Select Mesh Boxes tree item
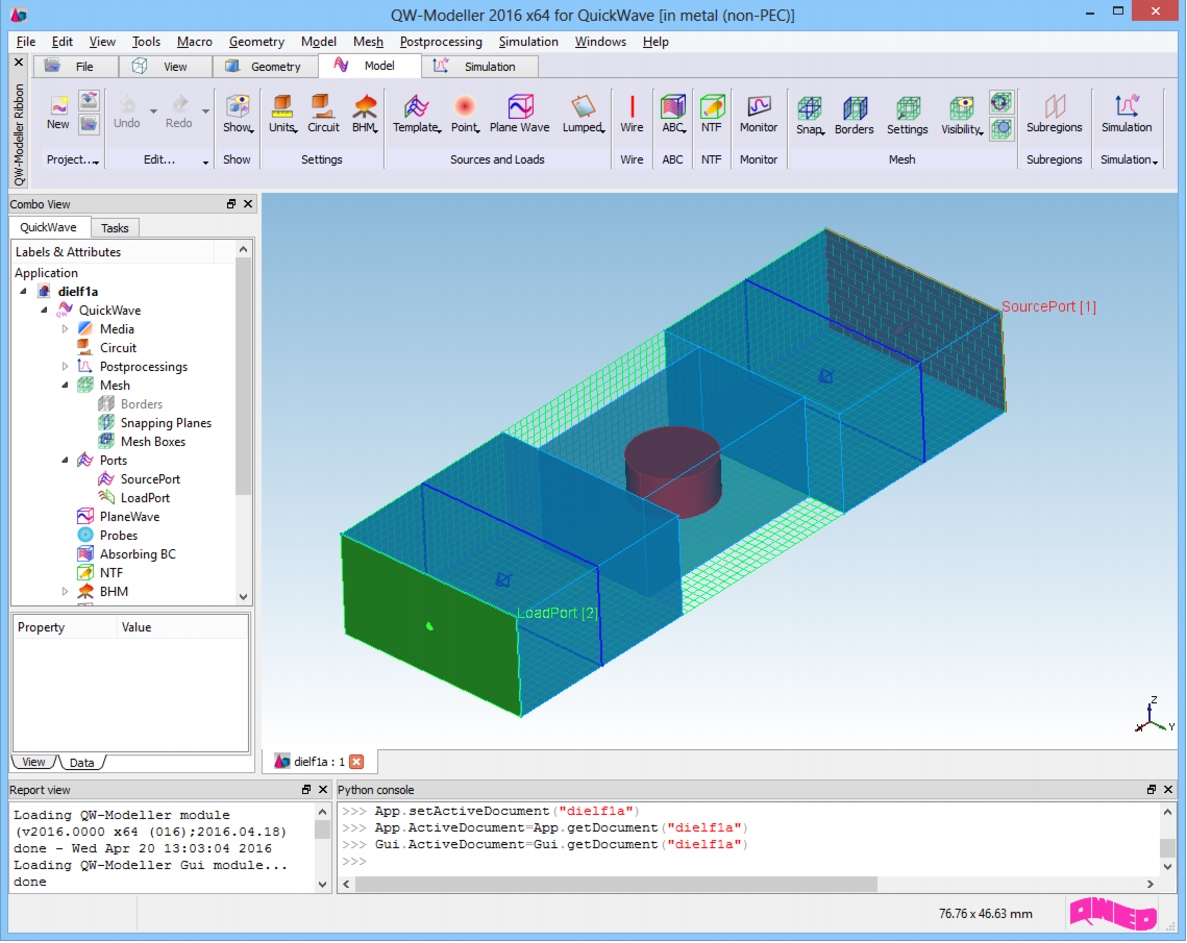 click(x=142, y=442)
